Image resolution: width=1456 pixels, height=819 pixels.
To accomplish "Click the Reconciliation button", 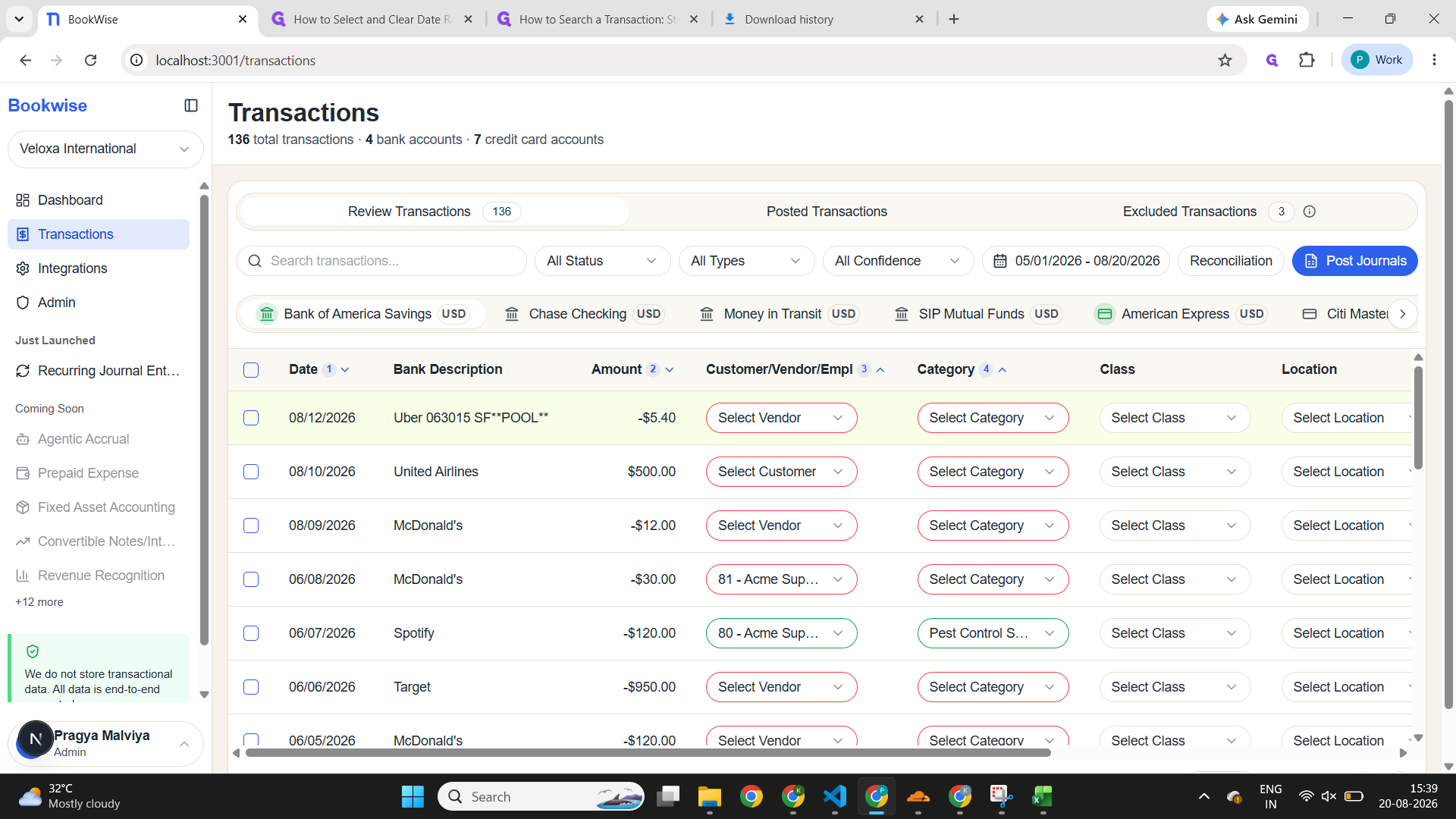I will pos(1231,261).
